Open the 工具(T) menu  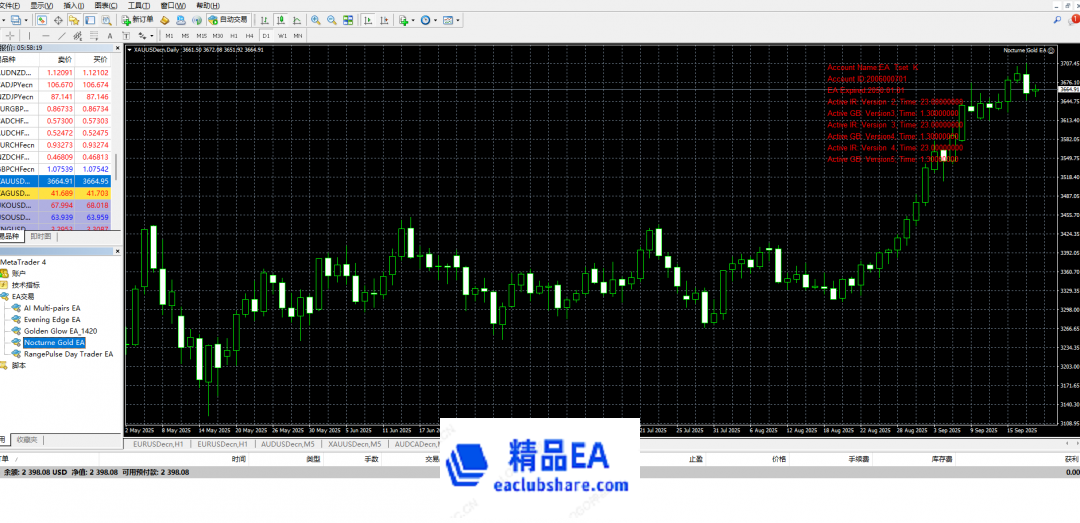(x=139, y=6)
